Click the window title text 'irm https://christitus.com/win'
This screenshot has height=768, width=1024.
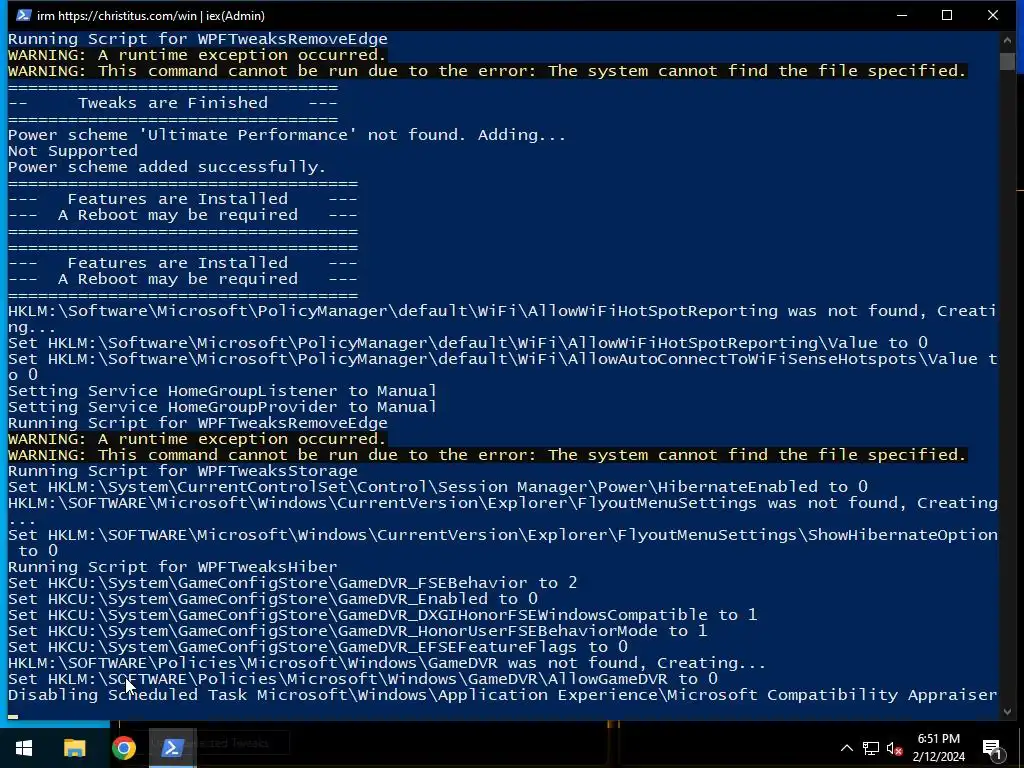[115, 16]
